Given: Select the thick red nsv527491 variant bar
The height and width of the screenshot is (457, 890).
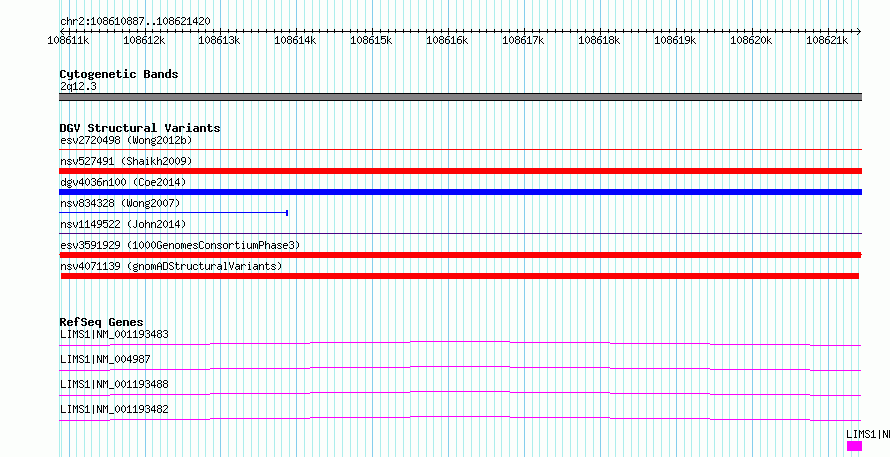Looking at the screenshot, I should coord(460,171).
